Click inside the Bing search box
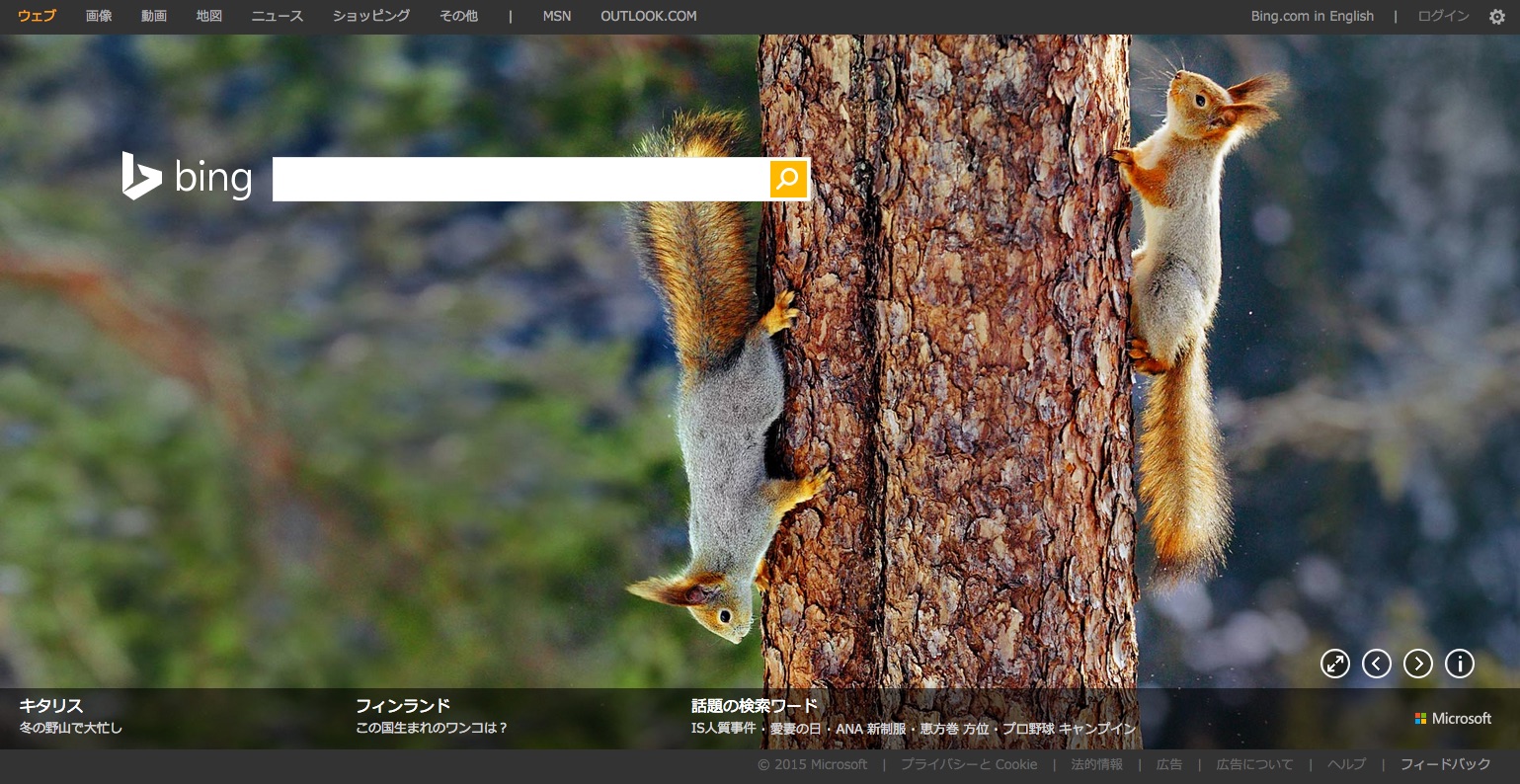Viewport: 1520px width, 784px height. tap(520, 179)
